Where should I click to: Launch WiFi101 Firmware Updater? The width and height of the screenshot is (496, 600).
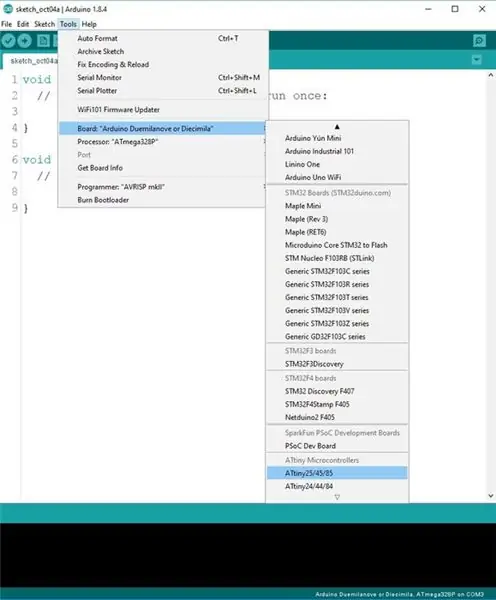163,109
